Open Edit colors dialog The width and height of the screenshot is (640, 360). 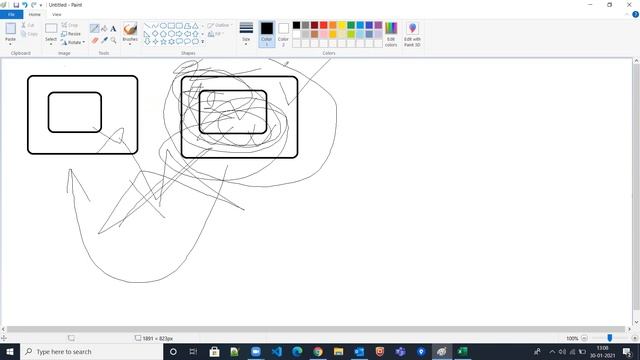pos(391,34)
